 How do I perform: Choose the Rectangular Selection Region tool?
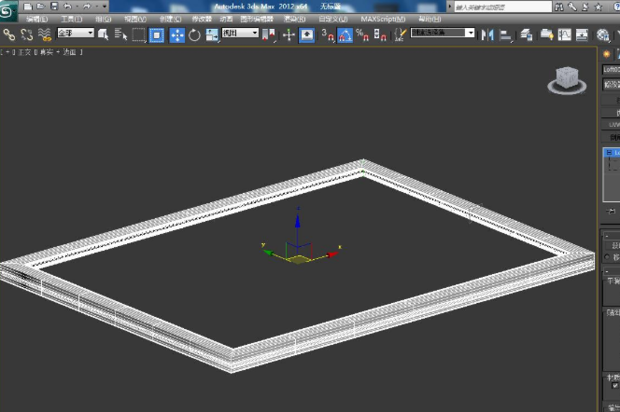(138, 35)
